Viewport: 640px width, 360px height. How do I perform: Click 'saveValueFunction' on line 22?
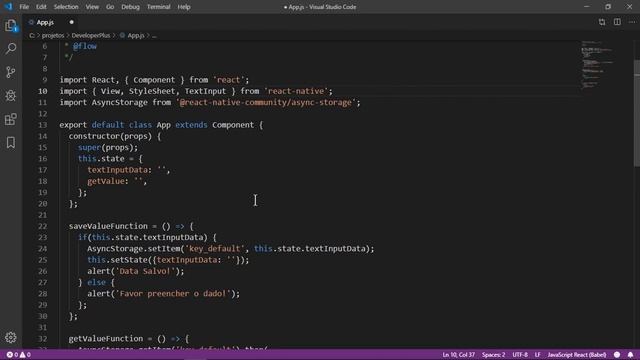click(108, 226)
